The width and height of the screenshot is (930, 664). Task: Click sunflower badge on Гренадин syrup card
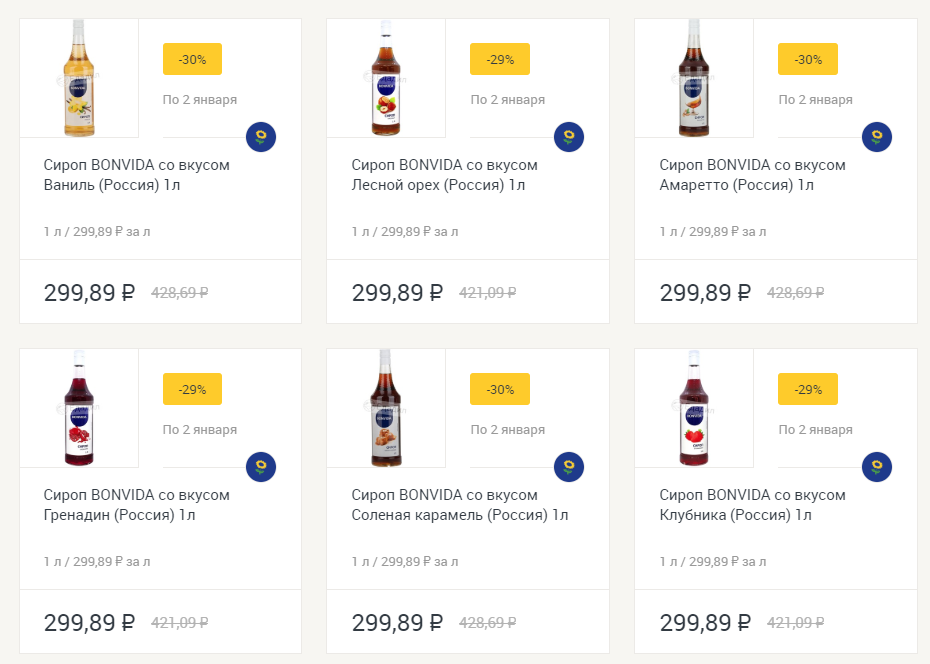click(261, 467)
